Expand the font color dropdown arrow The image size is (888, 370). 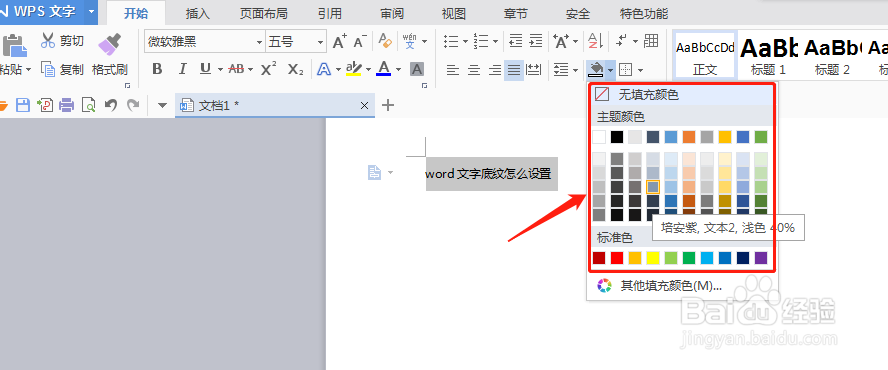(x=399, y=70)
